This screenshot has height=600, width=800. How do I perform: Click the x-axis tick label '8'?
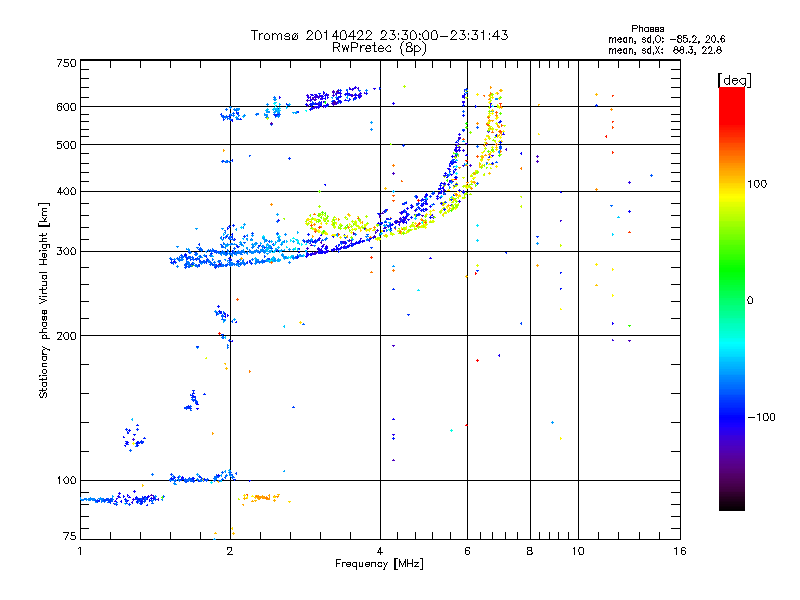[x=530, y=552]
